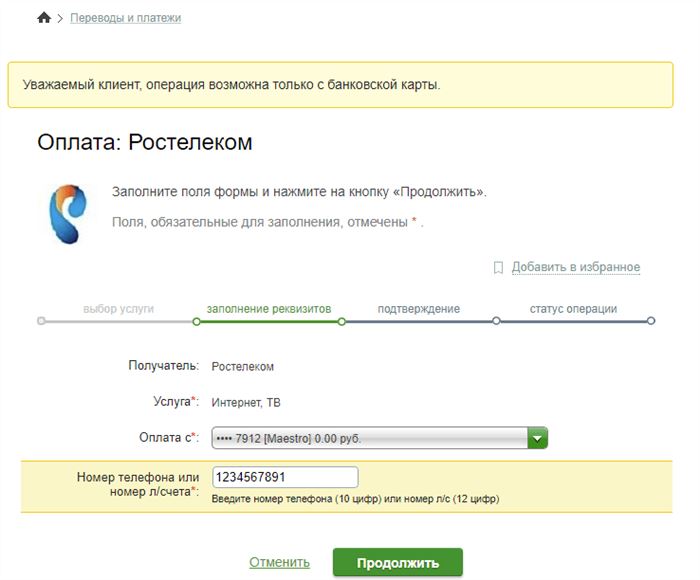
Task: Click the hint text about 10 цифр
Action: (355, 499)
